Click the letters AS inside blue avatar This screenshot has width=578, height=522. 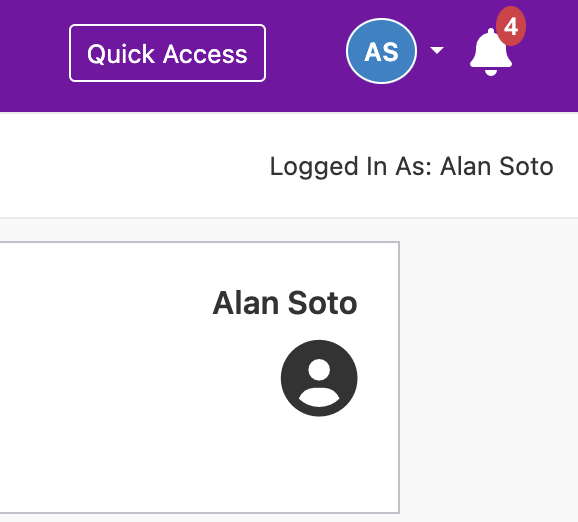(x=382, y=52)
